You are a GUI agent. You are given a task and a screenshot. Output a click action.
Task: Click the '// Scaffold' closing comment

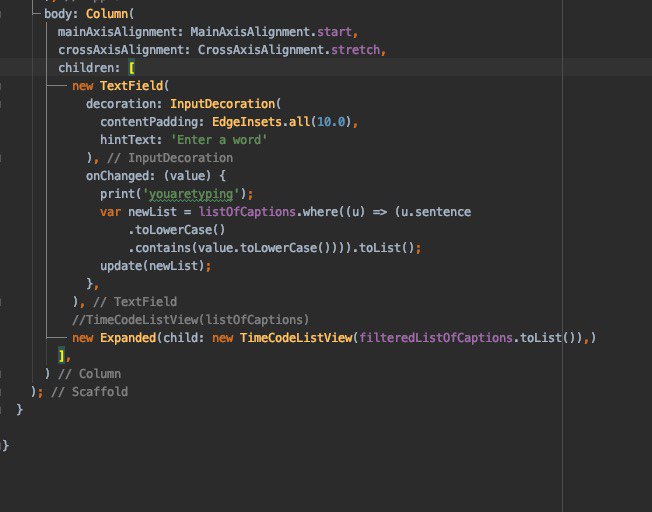click(89, 392)
